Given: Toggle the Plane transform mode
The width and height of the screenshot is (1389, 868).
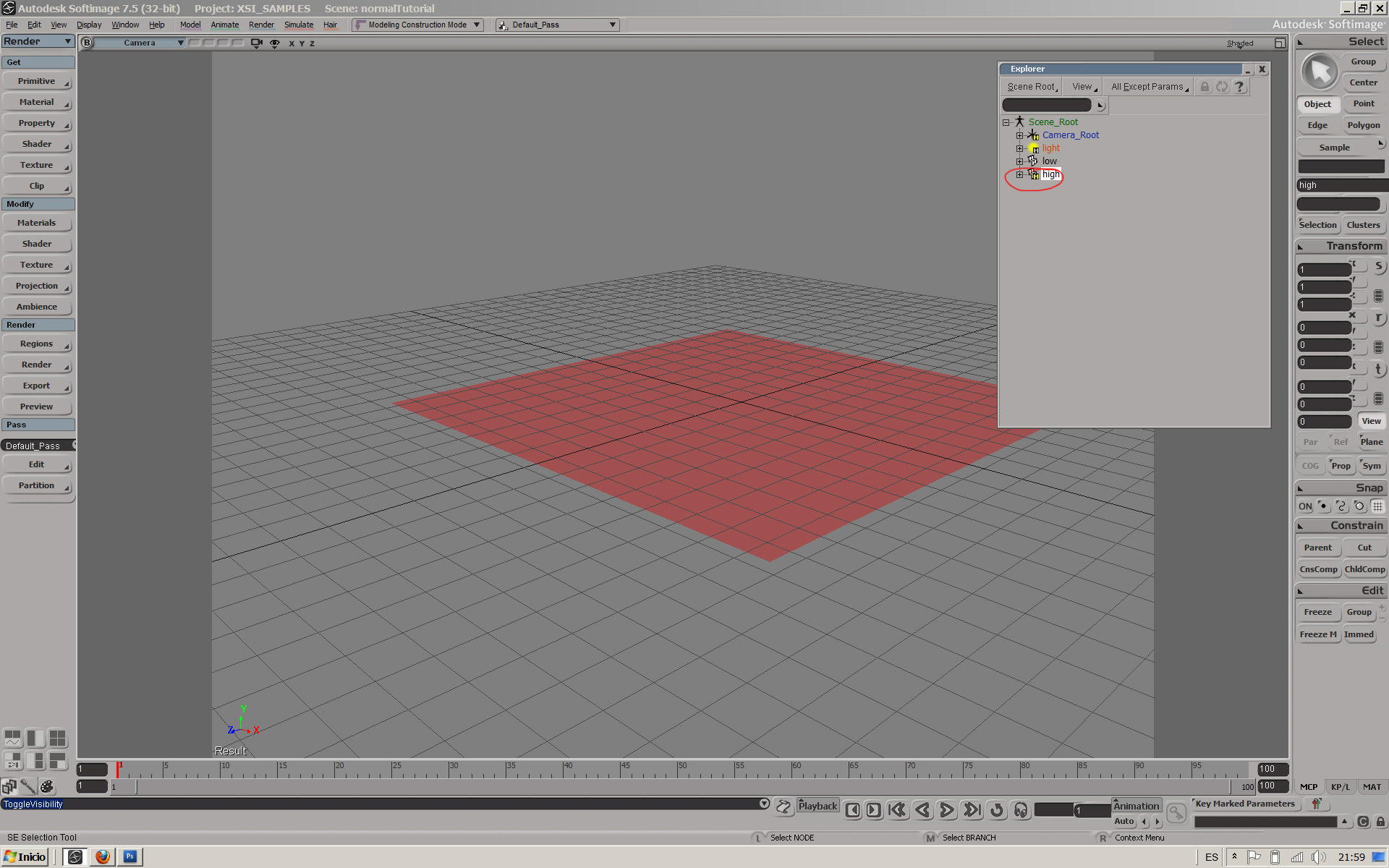Looking at the screenshot, I should tap(1371, 442).
